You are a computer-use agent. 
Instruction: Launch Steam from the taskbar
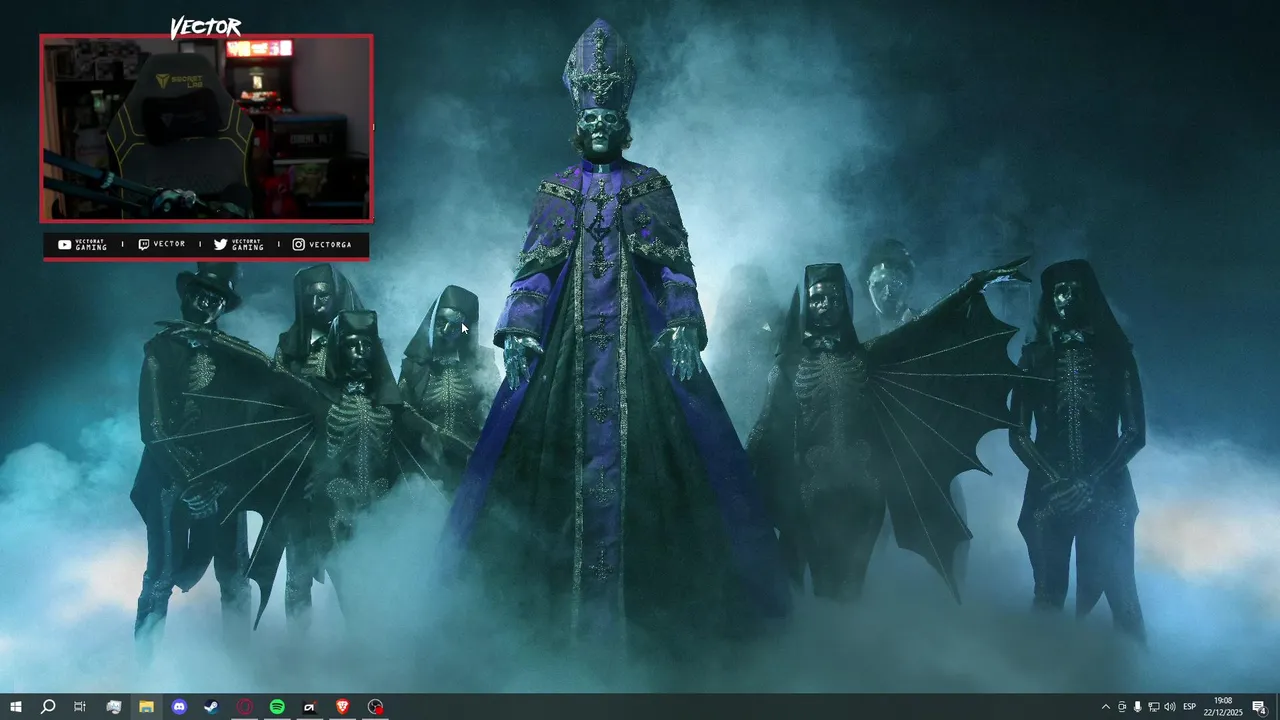(212, 707)
